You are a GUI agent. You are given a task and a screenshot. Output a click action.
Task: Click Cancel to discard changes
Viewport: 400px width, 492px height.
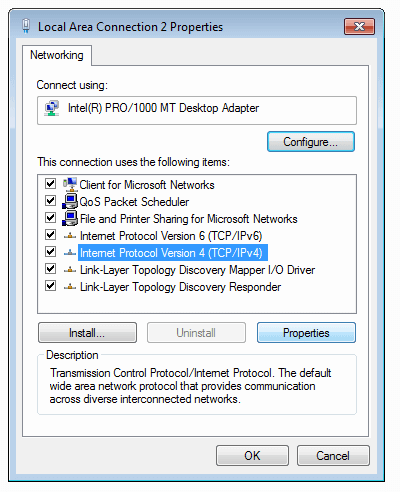333,456
